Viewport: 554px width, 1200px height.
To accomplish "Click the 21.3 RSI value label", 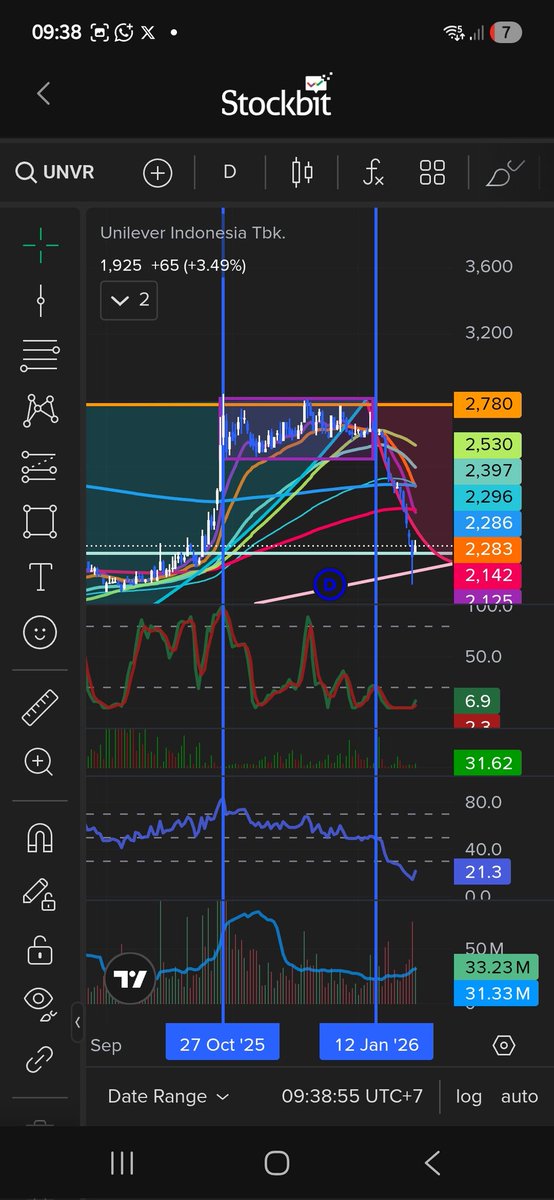I will (x=484, y=873).
